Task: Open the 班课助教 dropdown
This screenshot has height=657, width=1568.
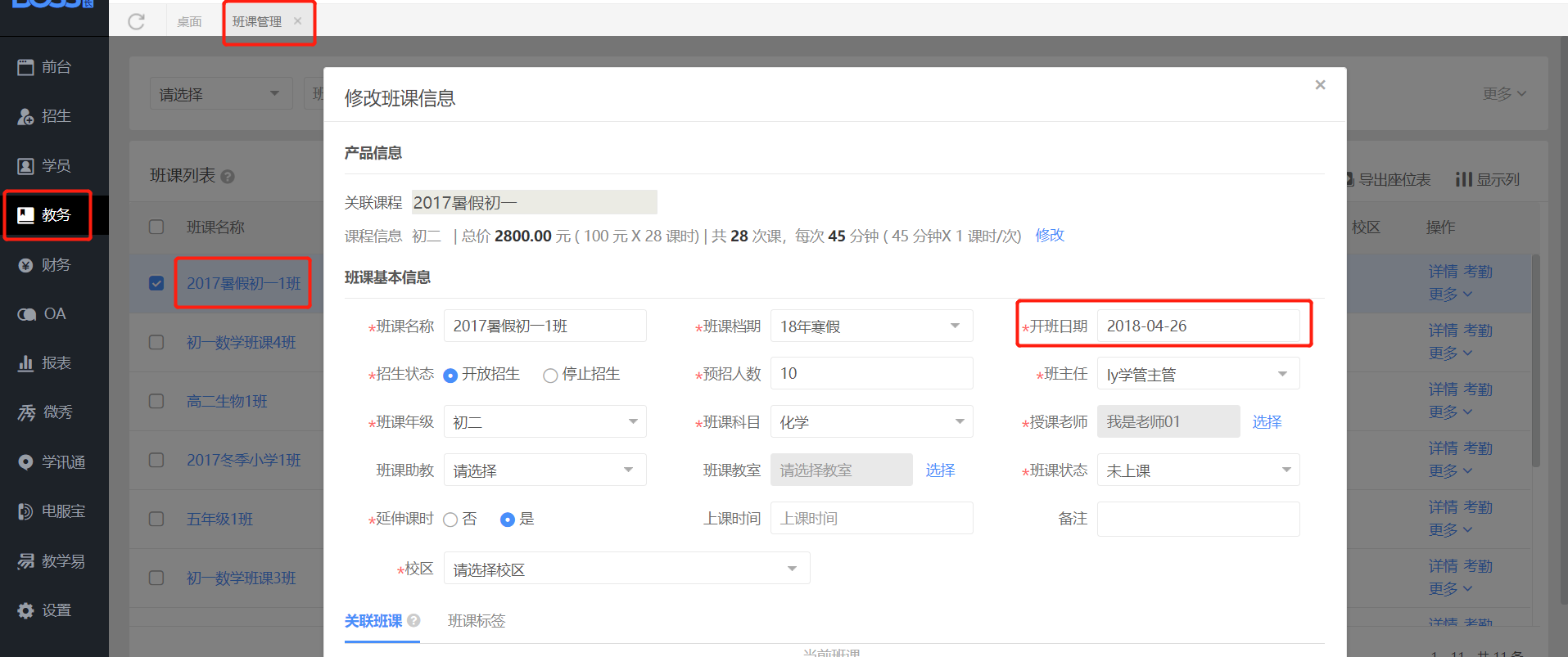Action: pos(545,470)
